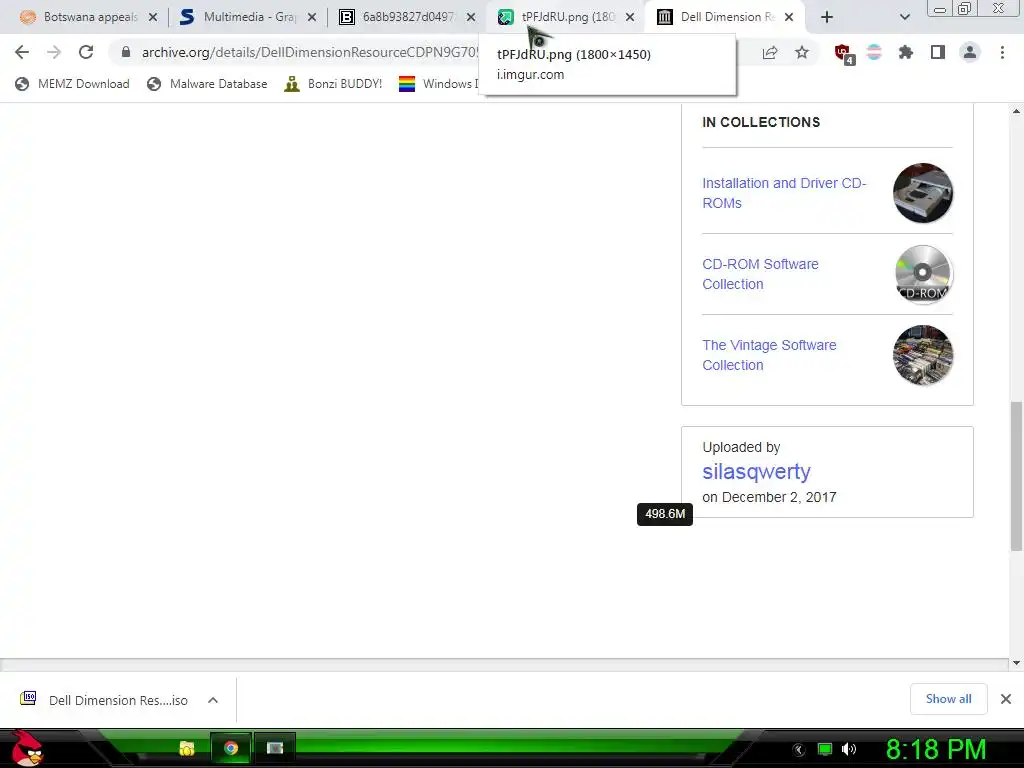Click the CD drive collection thumbnail
1024x768 pixels.
coord(922,193)
